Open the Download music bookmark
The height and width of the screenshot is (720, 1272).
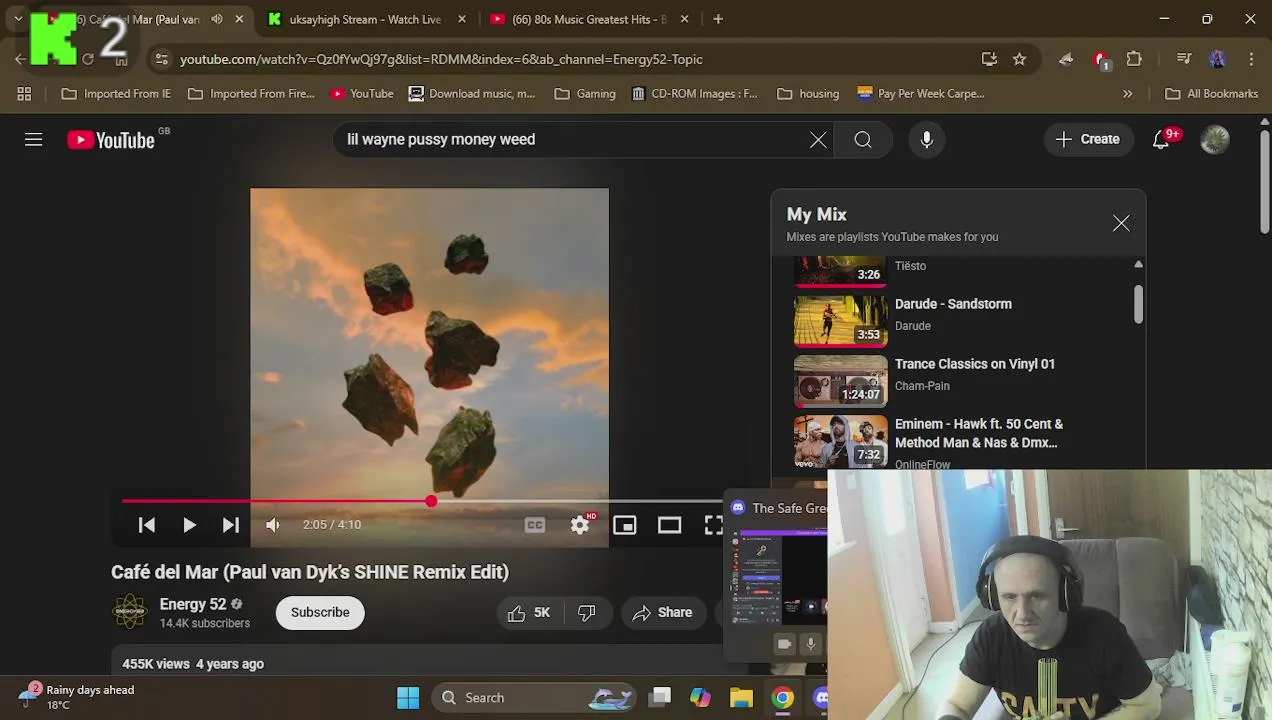[471, 94]
